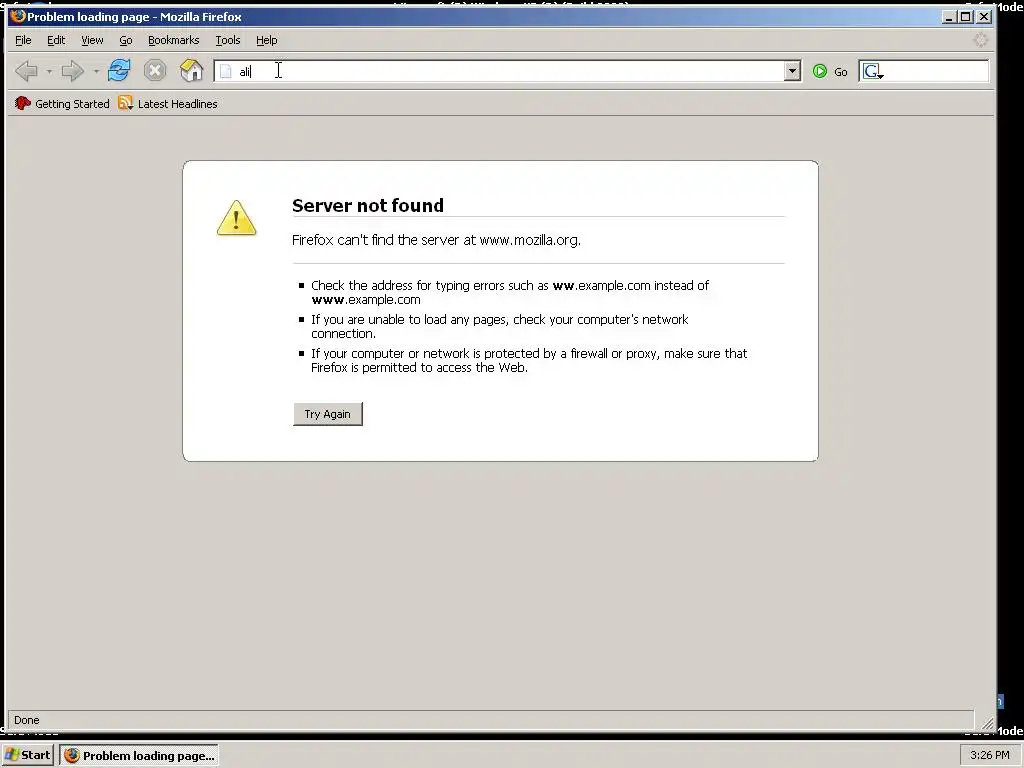Click the Getting Started bookmark icon
This screenshot has width=1024, height=768.
(23, 103)
